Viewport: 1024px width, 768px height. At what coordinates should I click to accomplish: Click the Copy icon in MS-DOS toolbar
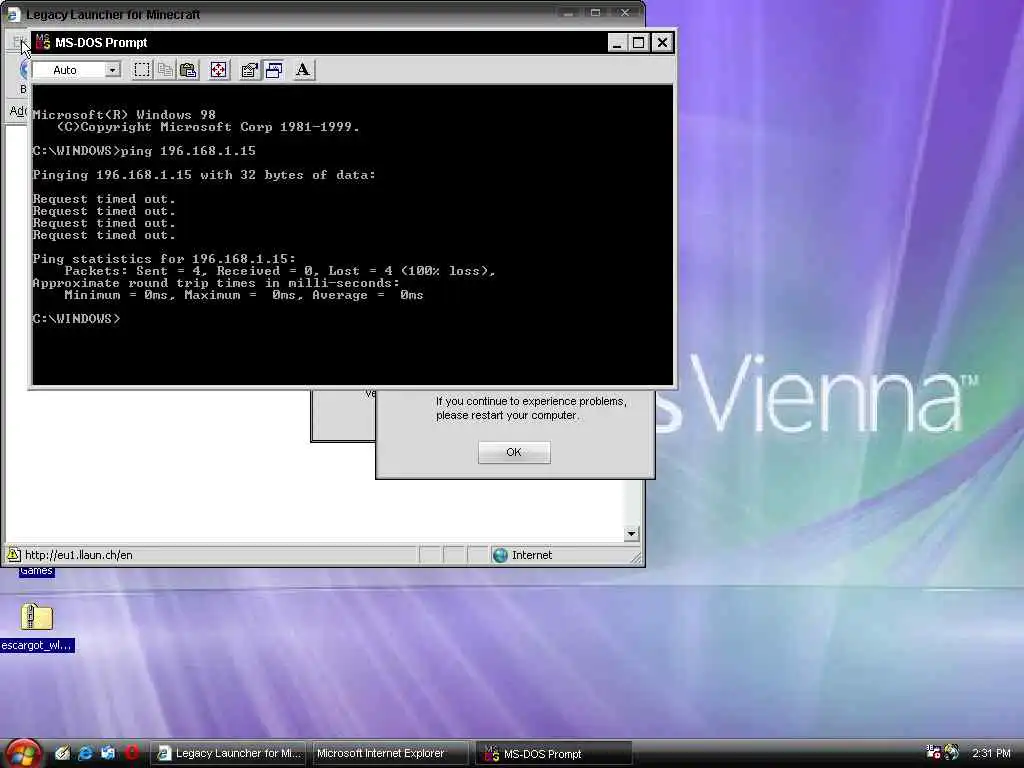165,70
